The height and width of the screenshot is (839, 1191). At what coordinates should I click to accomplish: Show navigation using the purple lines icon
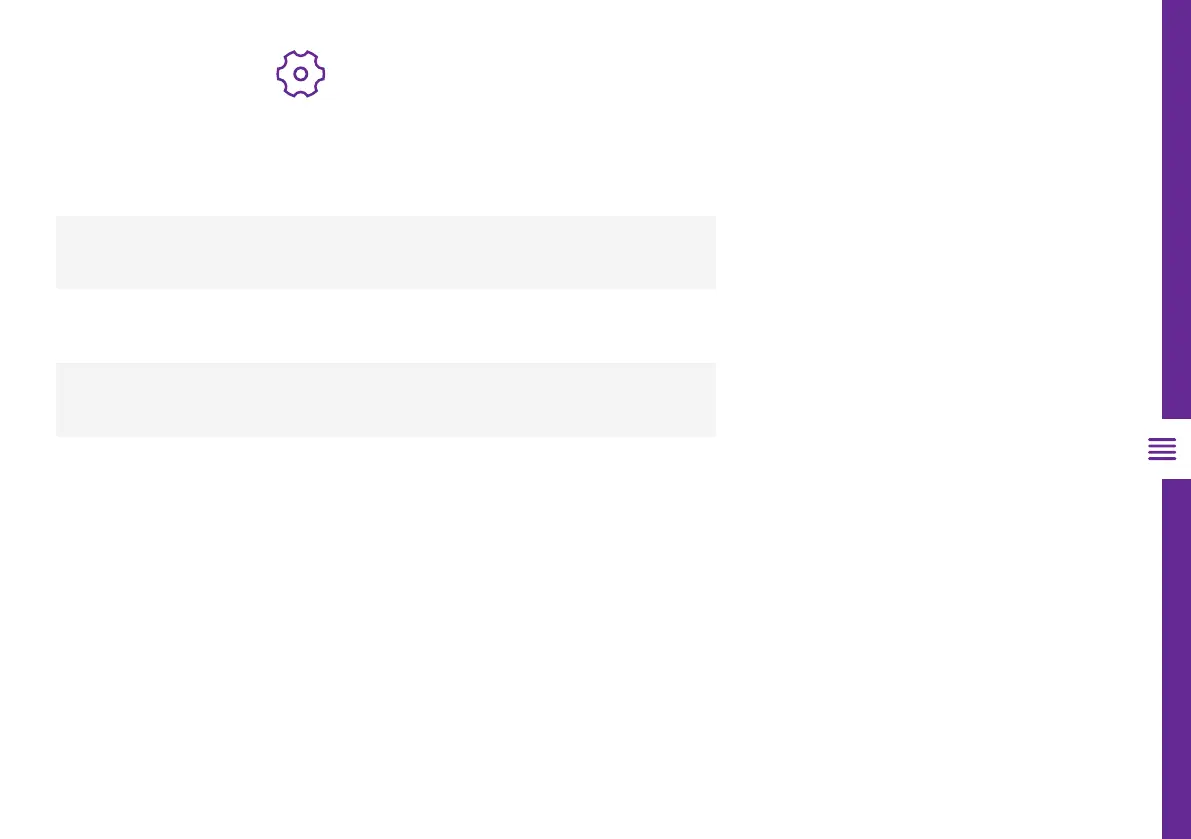tap(1162, 449)
